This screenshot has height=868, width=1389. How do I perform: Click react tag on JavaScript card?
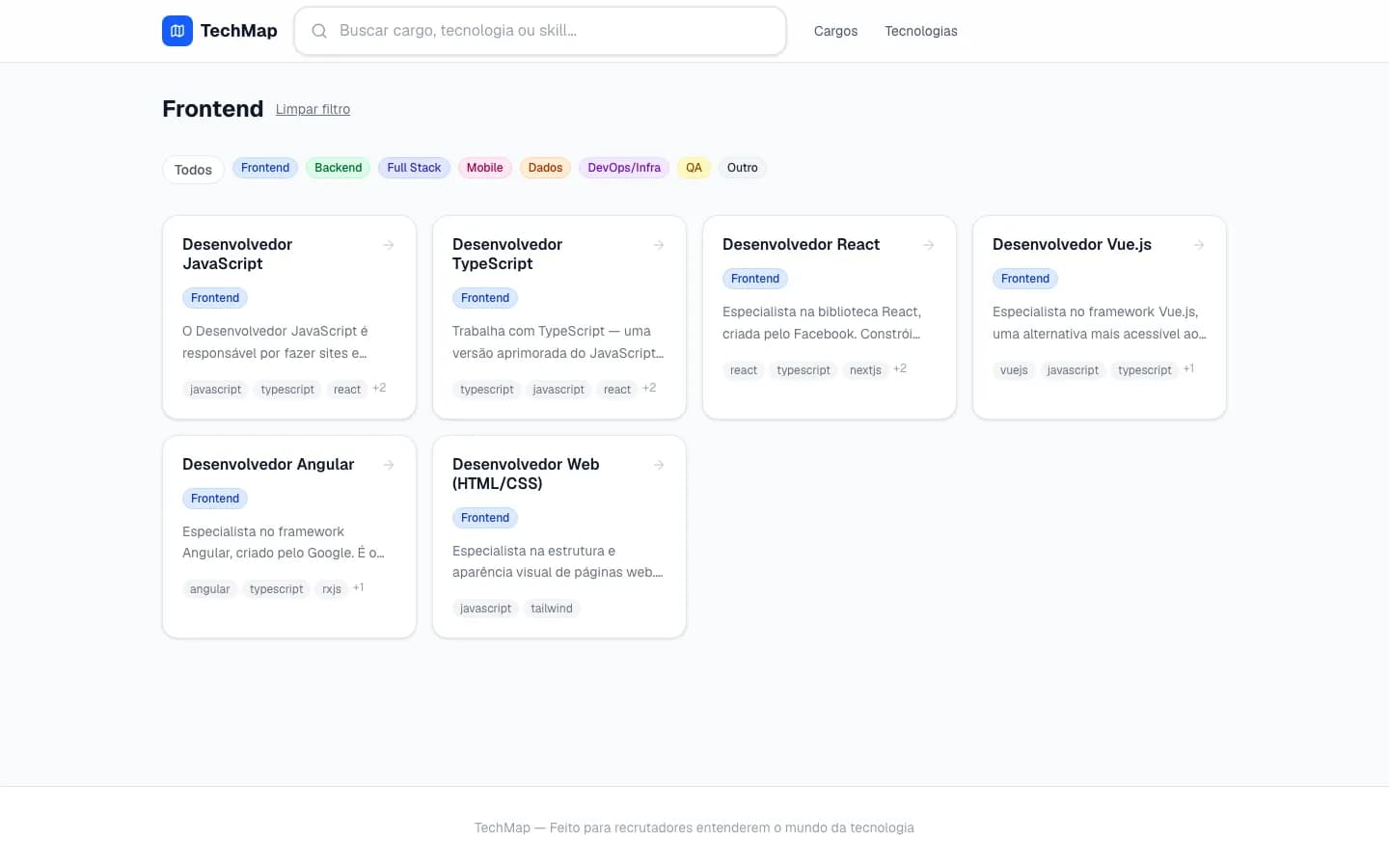pos(347,390)
